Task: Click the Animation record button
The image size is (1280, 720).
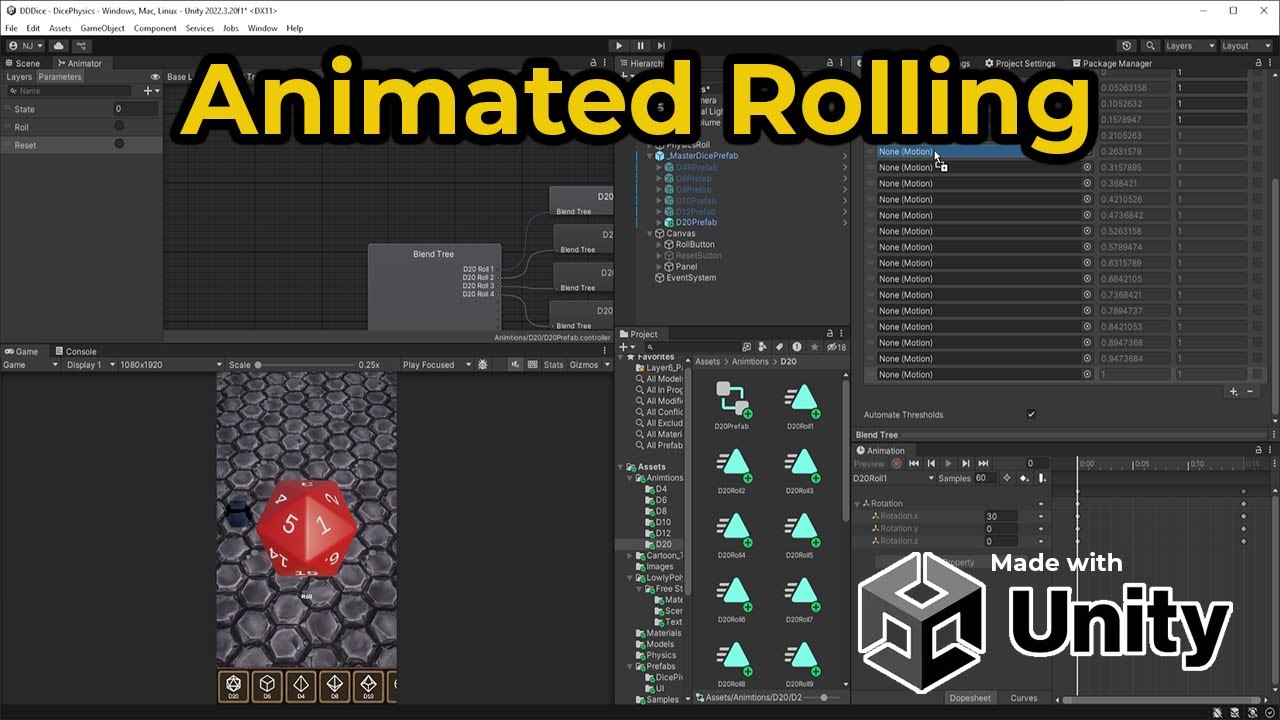Action: [896, 463]
